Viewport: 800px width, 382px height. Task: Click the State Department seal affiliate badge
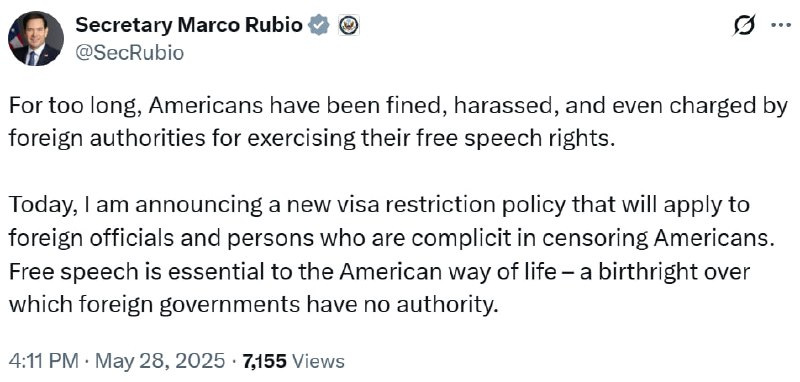pyautogui.click(x=349, y=25)
